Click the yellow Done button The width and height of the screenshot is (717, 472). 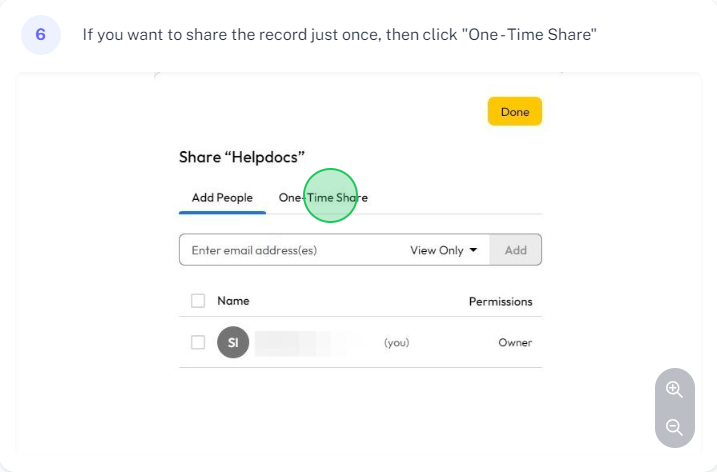pos(515,111)
